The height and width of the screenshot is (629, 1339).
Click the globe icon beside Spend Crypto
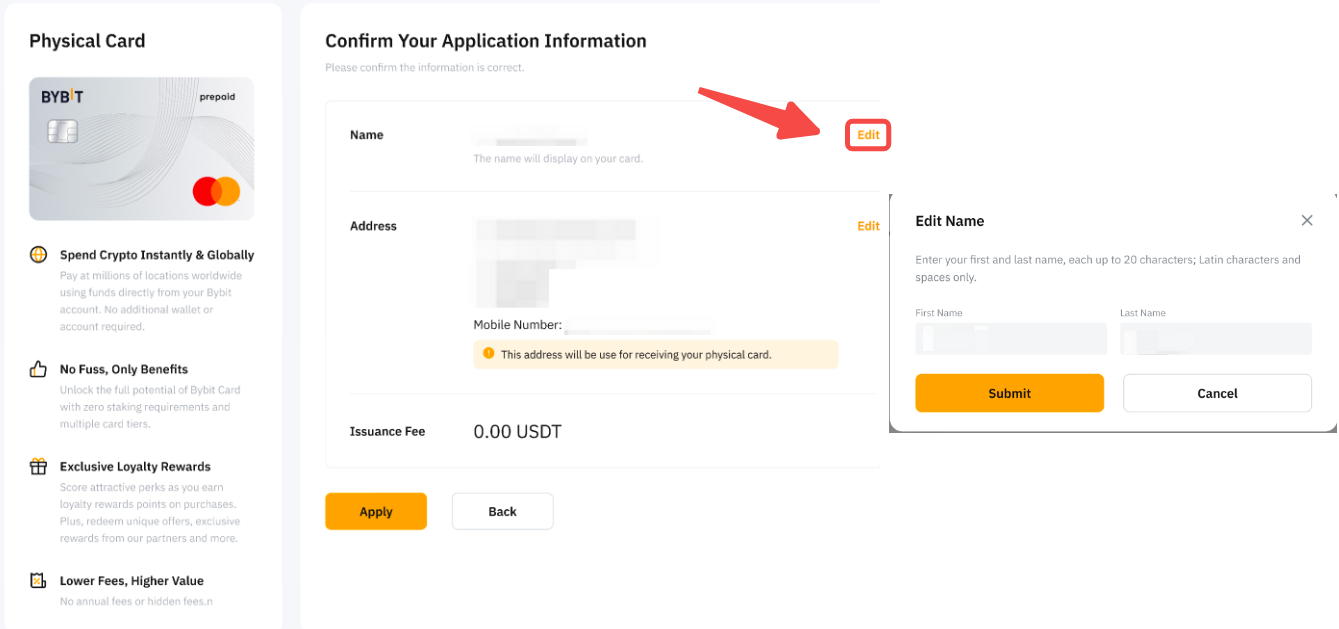pos(39,255)
